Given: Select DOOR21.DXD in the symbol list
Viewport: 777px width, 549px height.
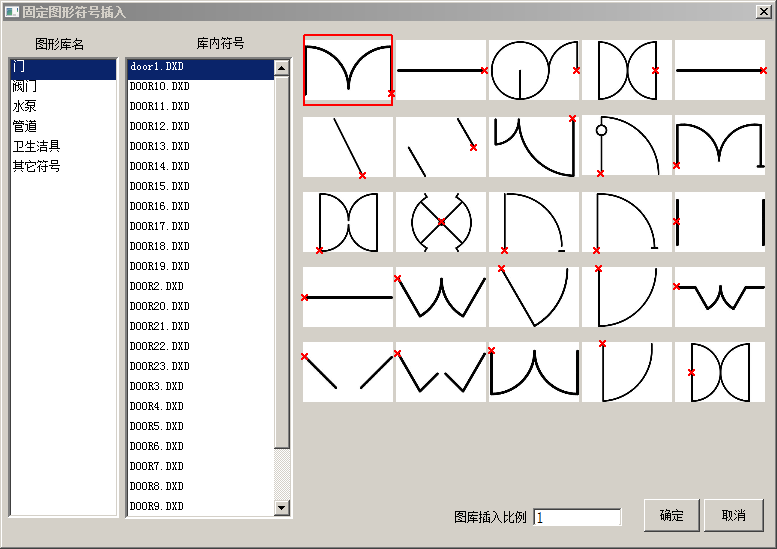Looking at the screenshot, I should click(x=201, y=326).
